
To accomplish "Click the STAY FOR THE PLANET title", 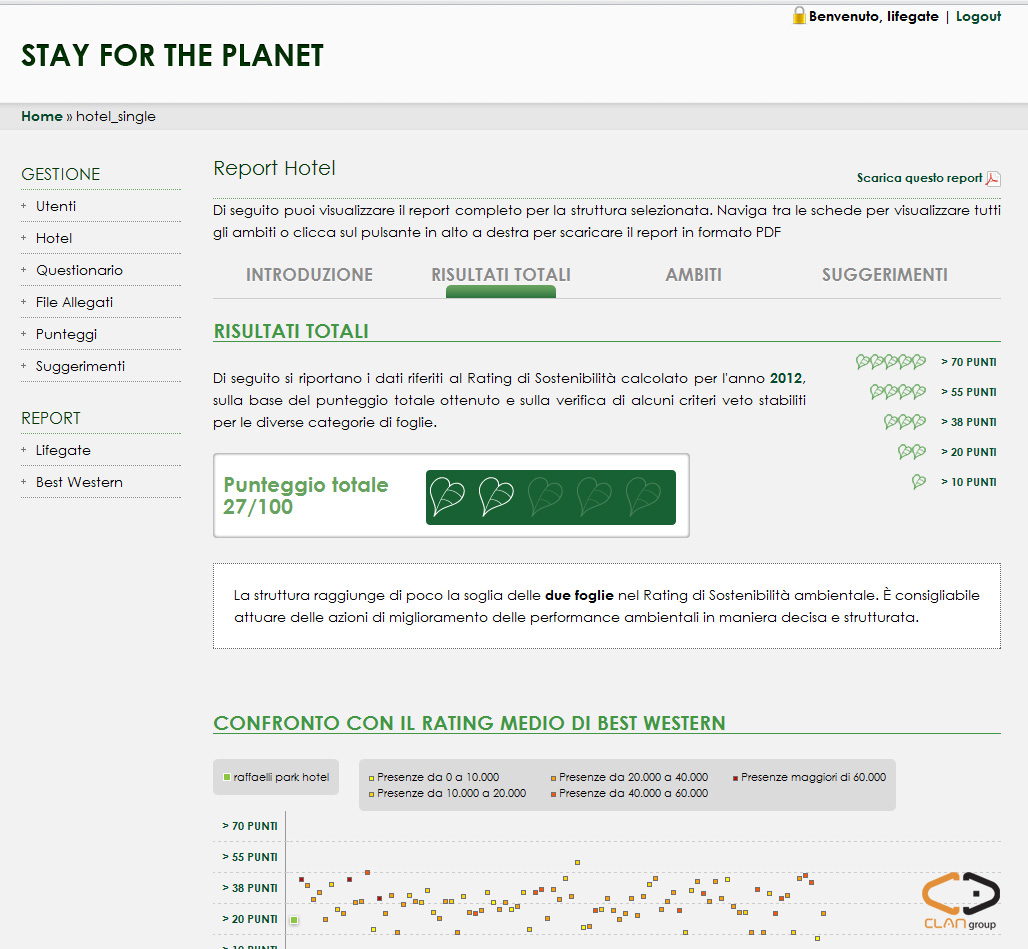I will pyautogui.click(x=172, y=56).
